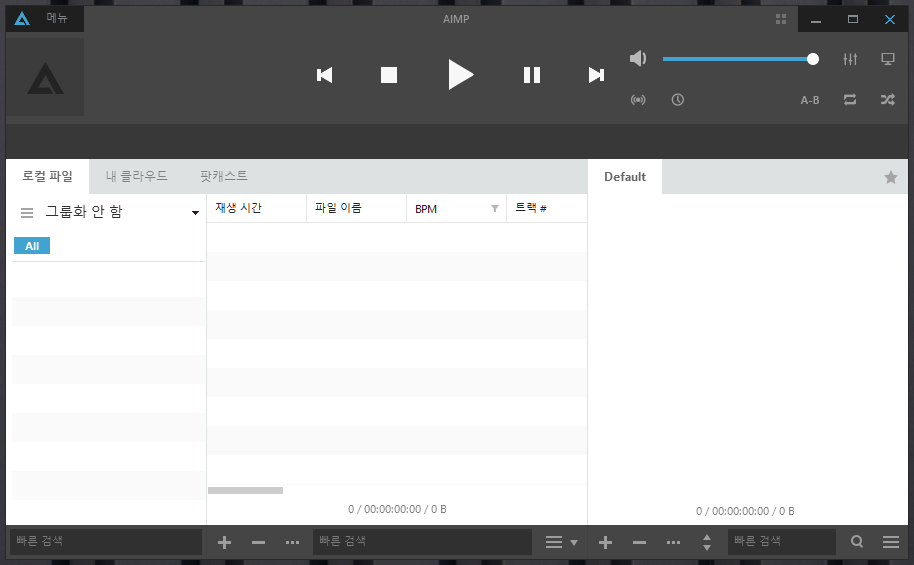
Task: Sort by 재생 시간 column header
Action: 256,208
